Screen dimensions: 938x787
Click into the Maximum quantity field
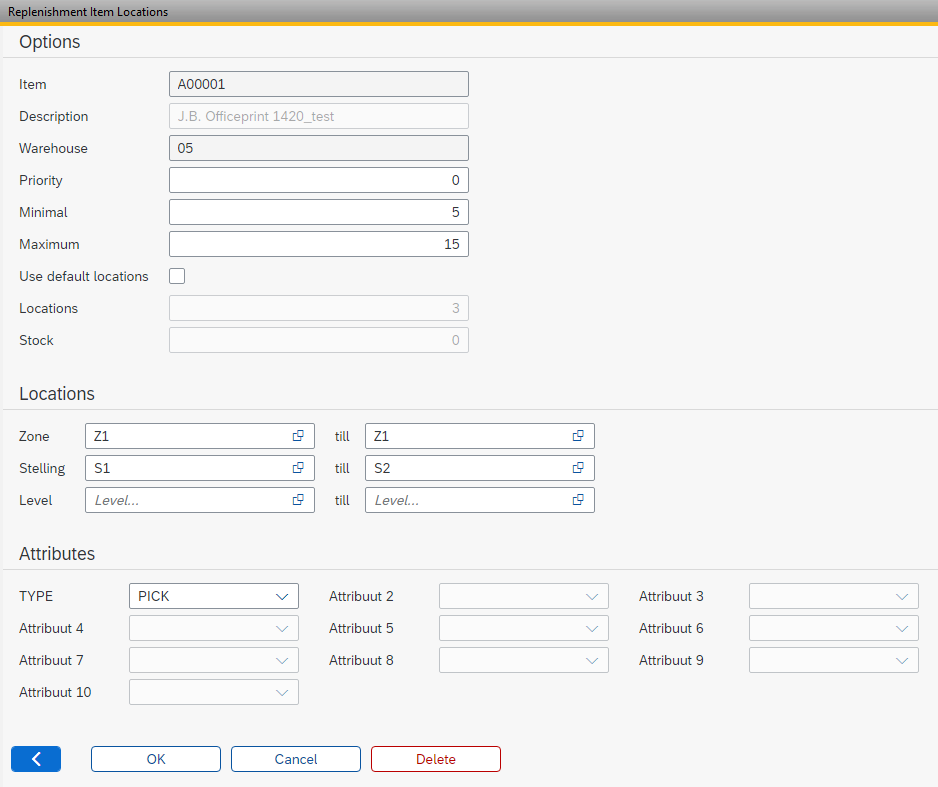point(318,244)
